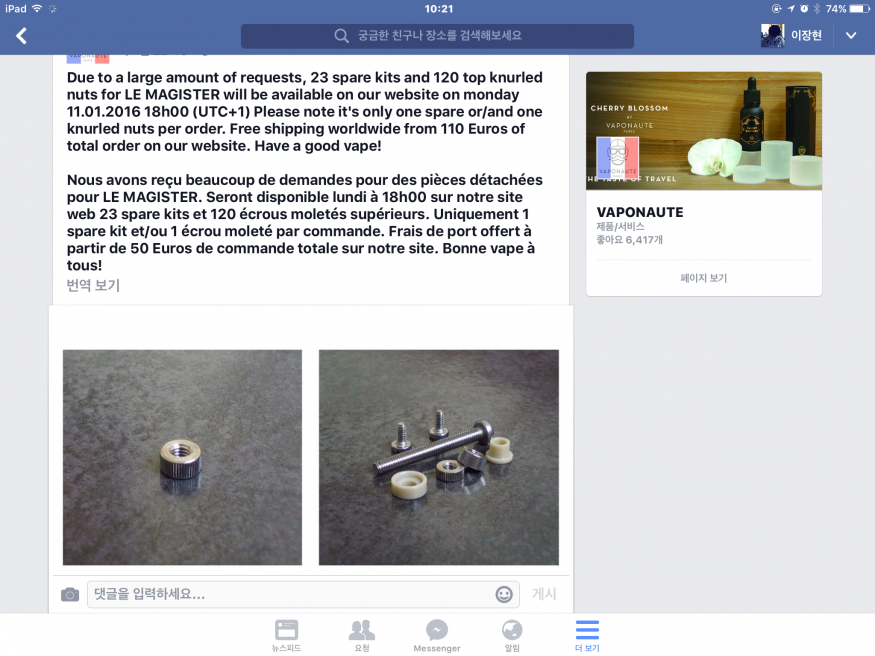Screen dimensions: 875x656
Task: Click the 페이지 보기 button
Action: (x=704, y=278)
